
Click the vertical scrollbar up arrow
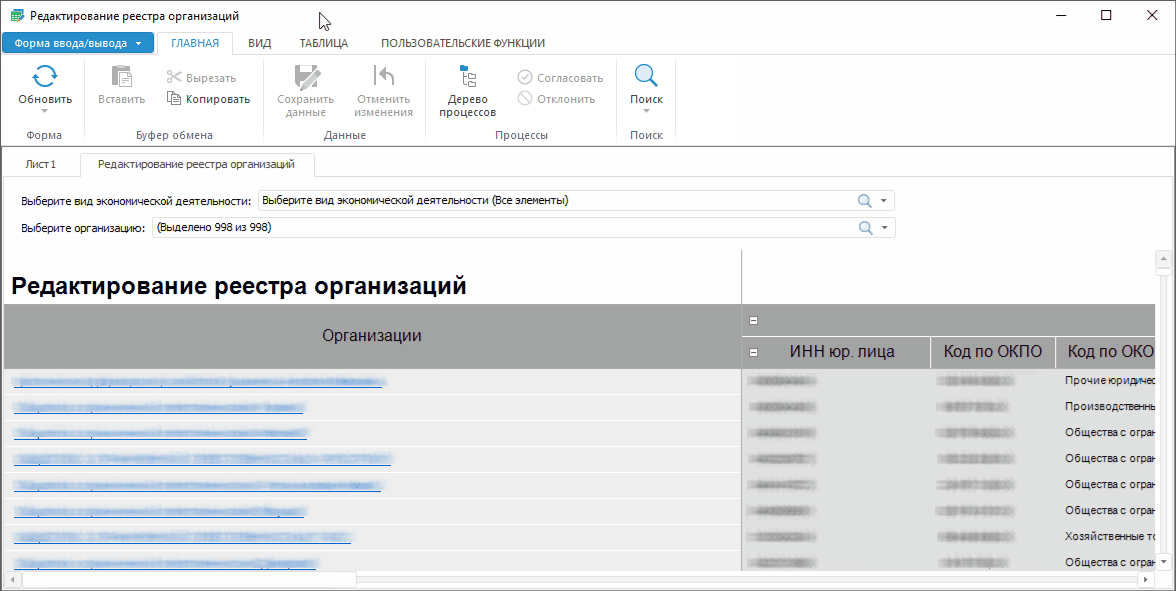tap(1163, 259)
